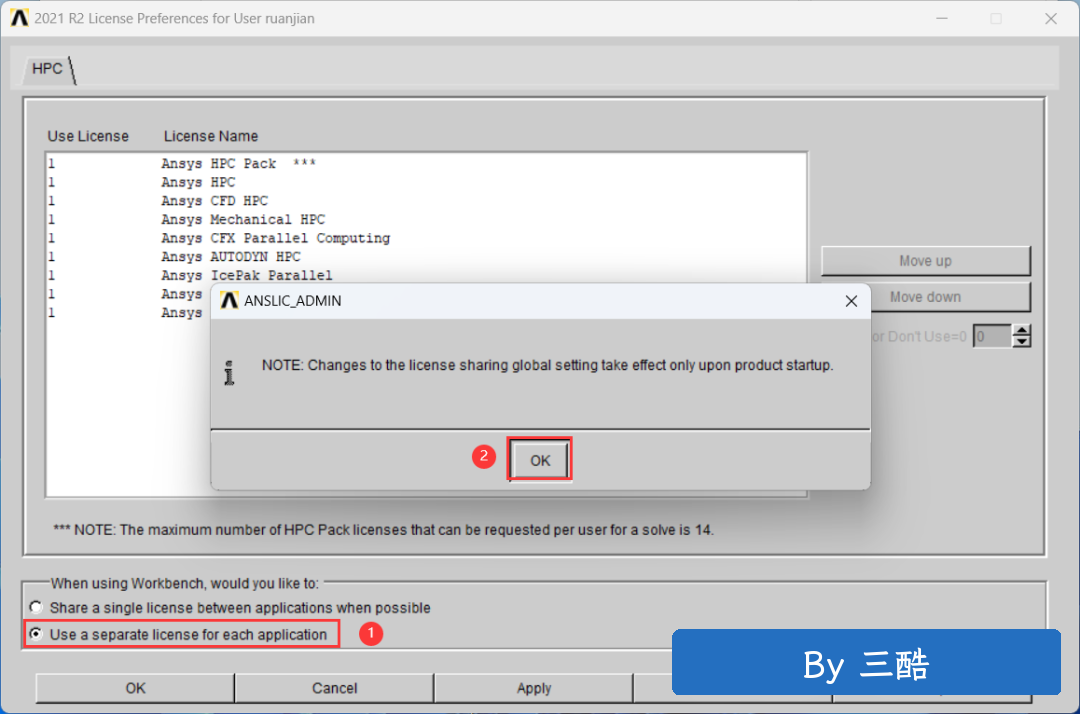Close the License Preferences window

tap(1050, 19)
